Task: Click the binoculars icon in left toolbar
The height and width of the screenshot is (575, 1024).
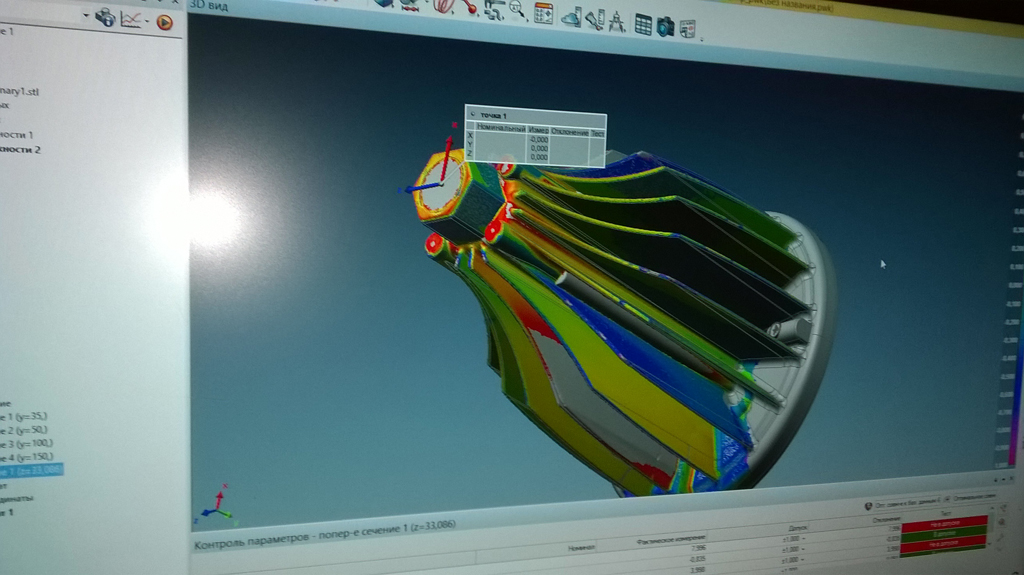Action: 104,17
